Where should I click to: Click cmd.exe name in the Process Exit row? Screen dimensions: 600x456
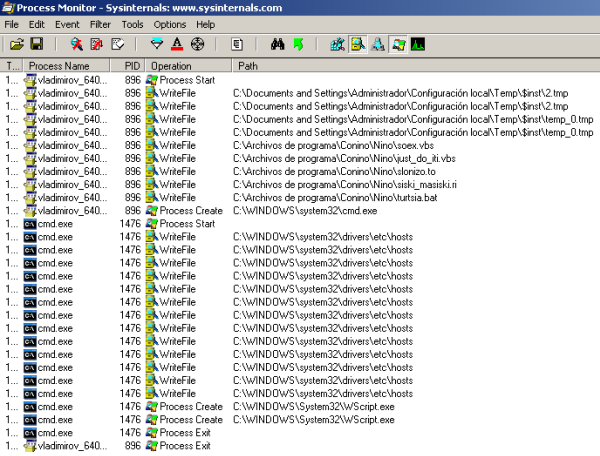click(55, 432)
